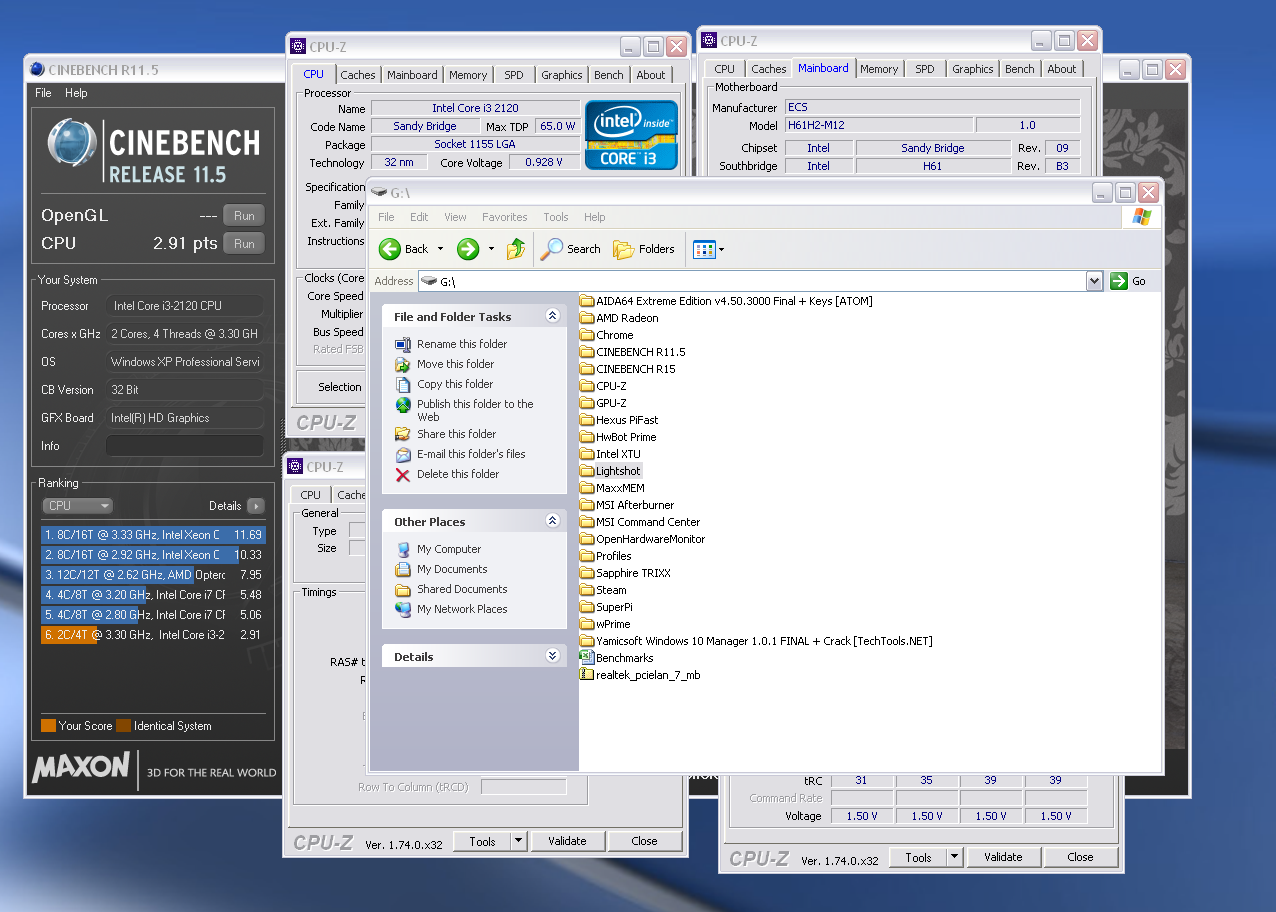Open Views dropdown arrow in Explorer
1276x912 pixels.
pyautogui.click(x=722, y=249)
